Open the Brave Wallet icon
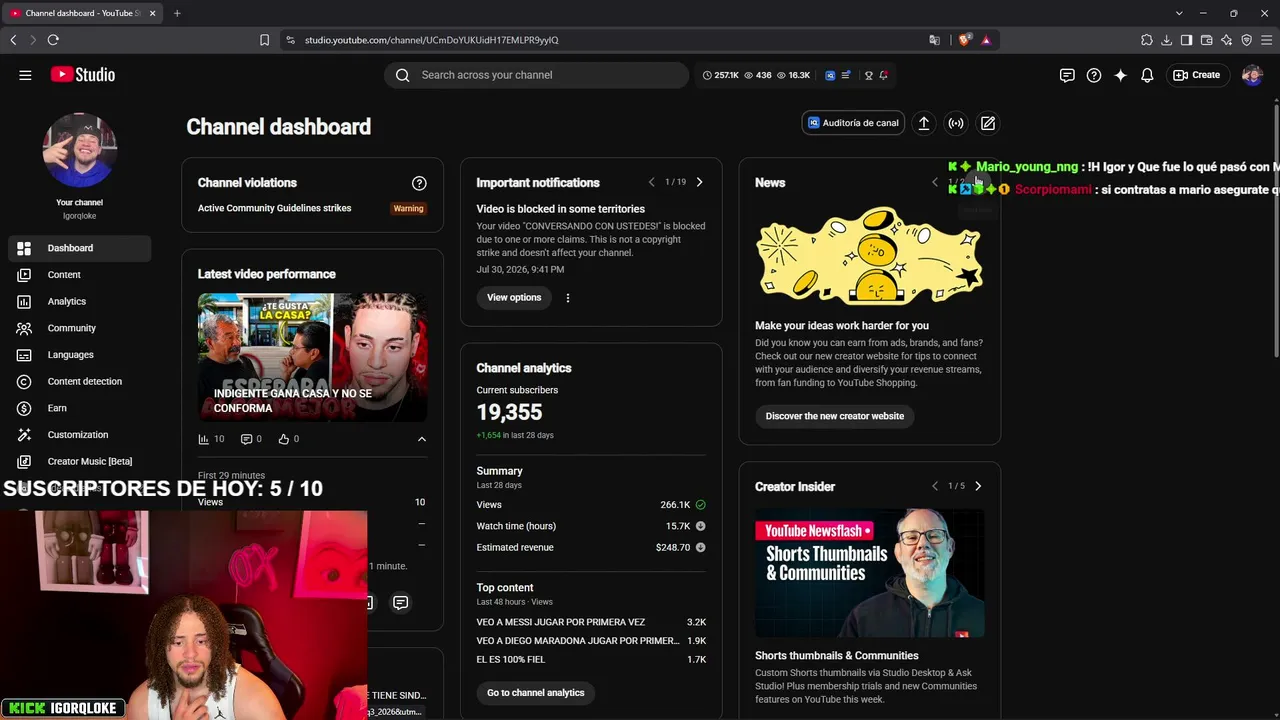 tap(1206, 40)
